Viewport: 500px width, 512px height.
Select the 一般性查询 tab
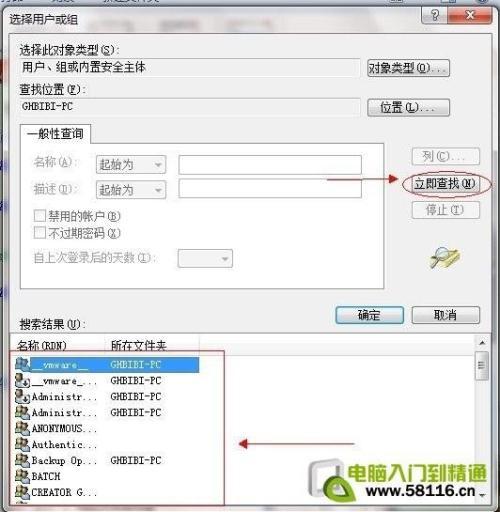[x=55, y=134]
